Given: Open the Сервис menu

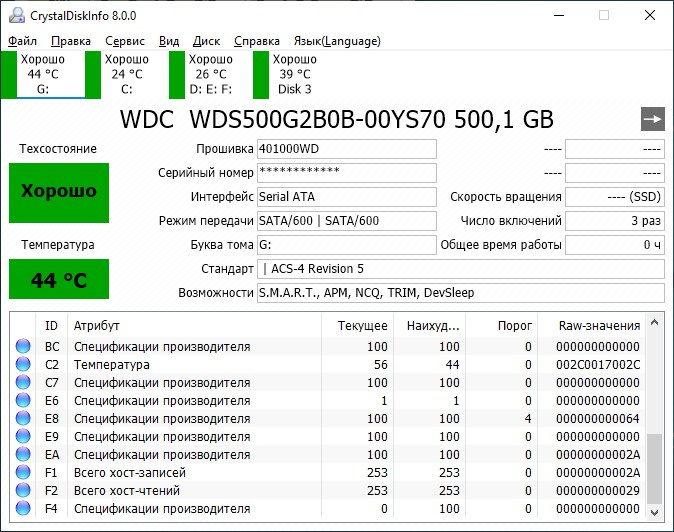Looking at the screenshot, I should click(124, 41).
